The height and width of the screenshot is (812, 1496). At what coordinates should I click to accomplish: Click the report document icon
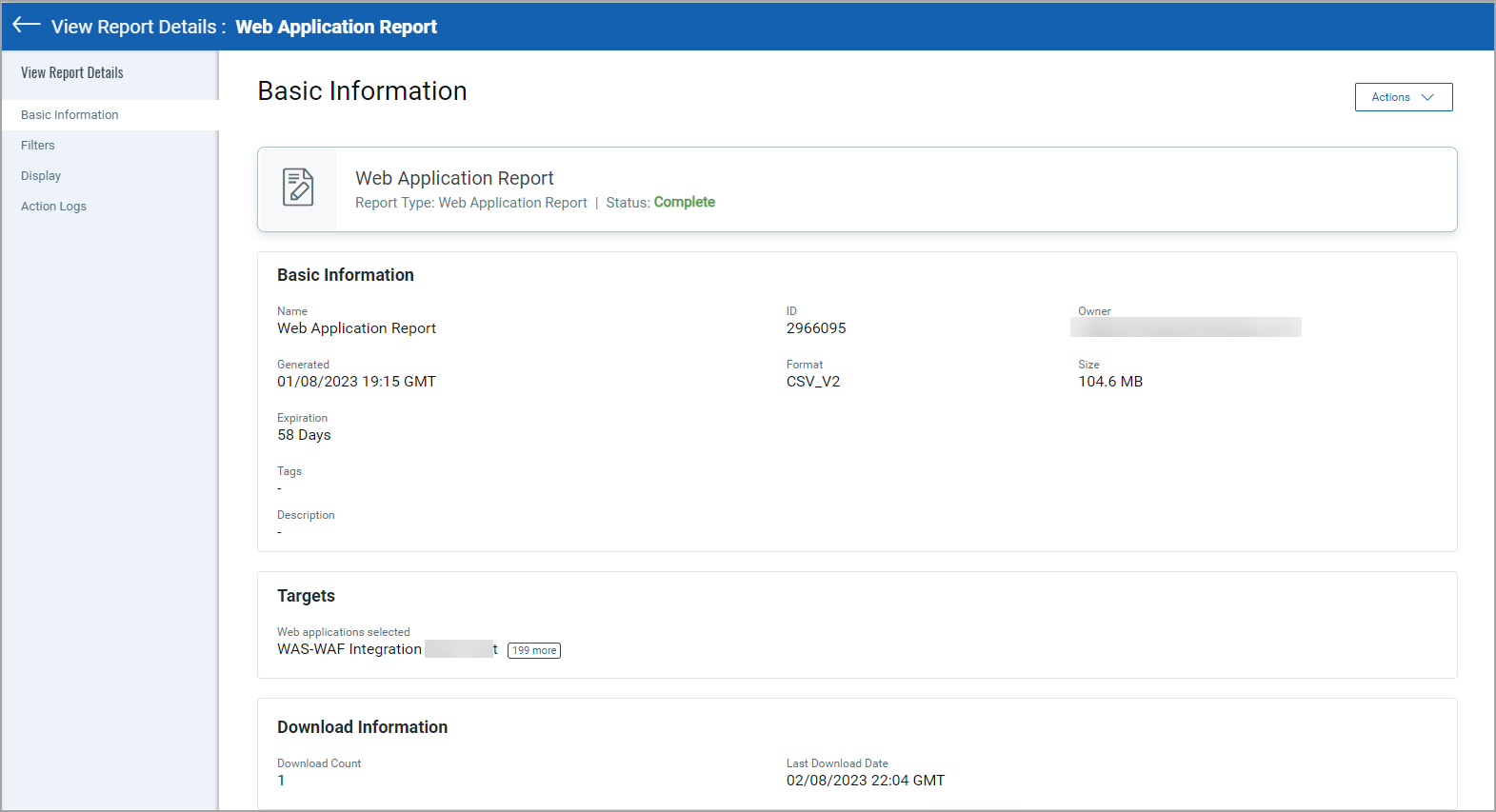(298, 188)
